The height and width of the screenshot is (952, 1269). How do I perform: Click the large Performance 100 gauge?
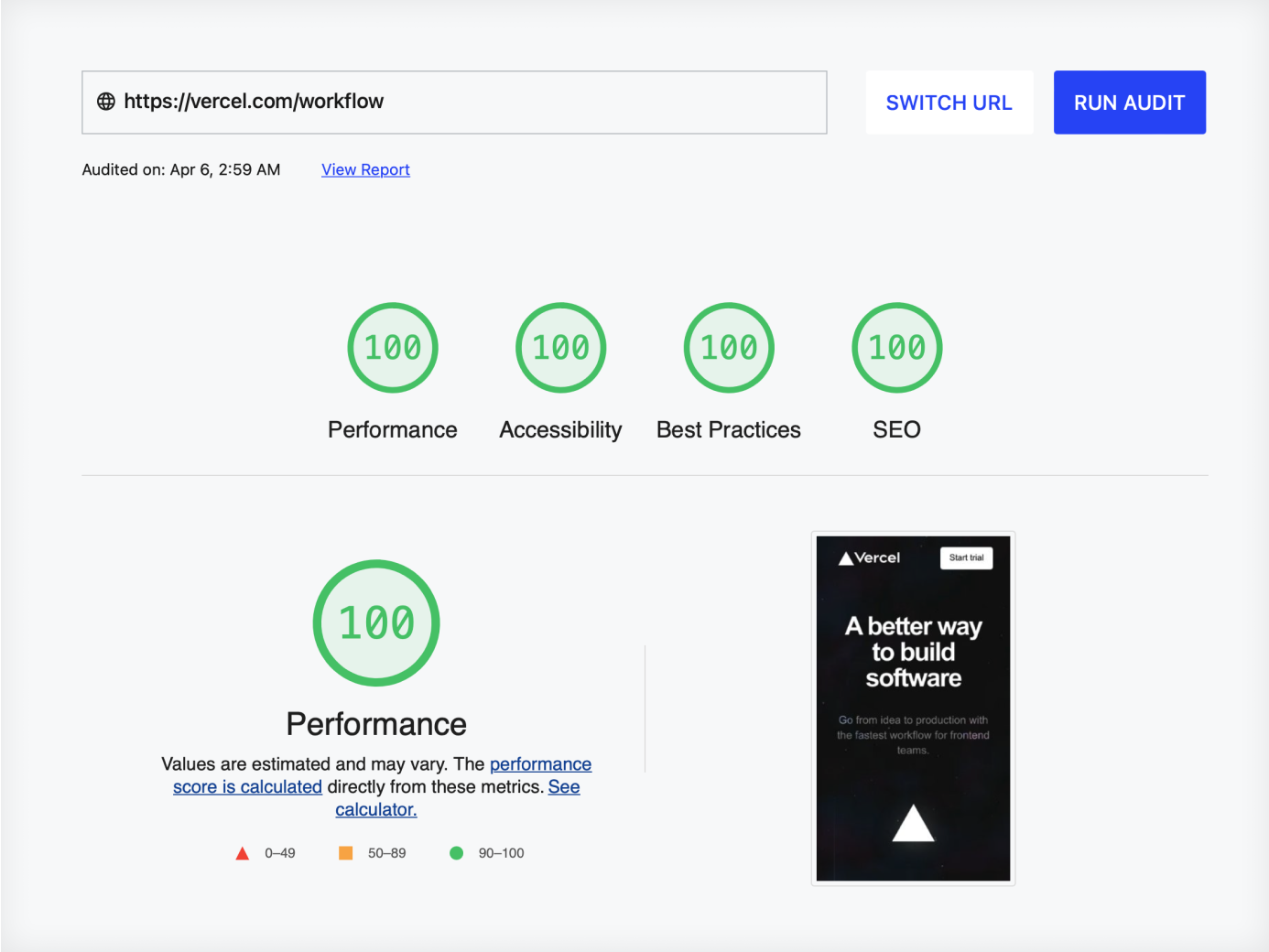pos(376,622)
